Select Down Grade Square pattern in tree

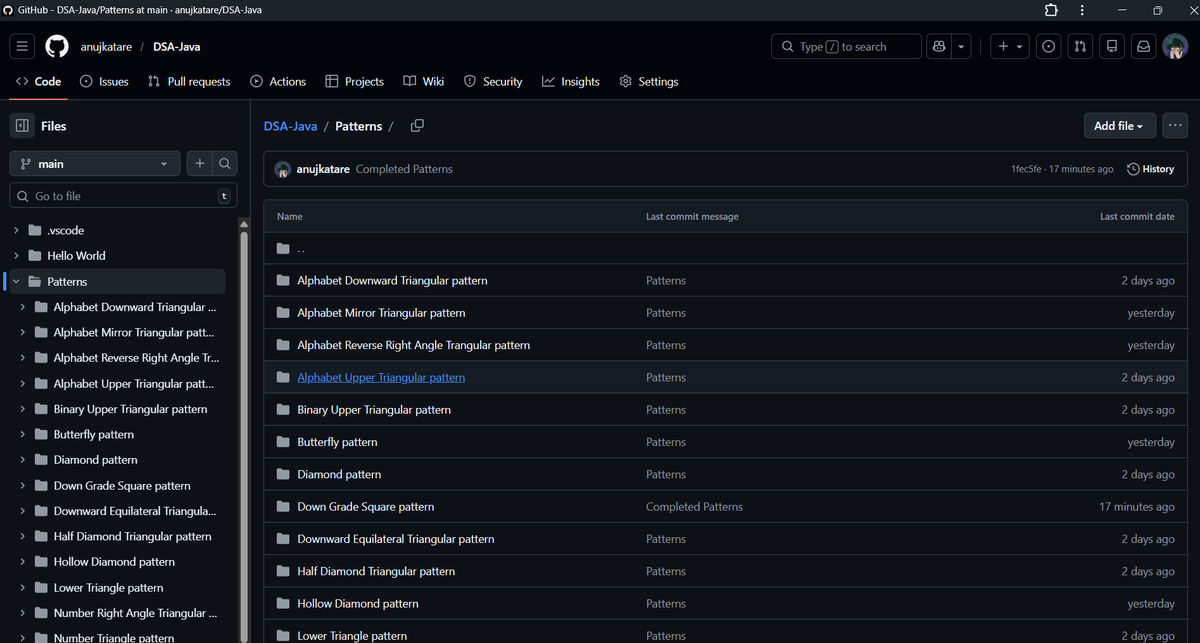122,485
